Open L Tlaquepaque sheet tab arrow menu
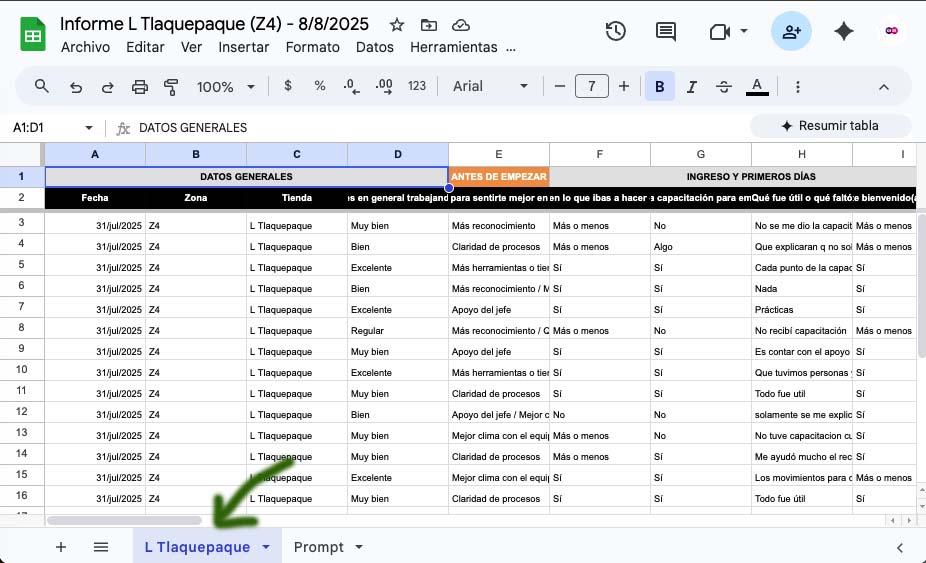 tap(266, 547)
